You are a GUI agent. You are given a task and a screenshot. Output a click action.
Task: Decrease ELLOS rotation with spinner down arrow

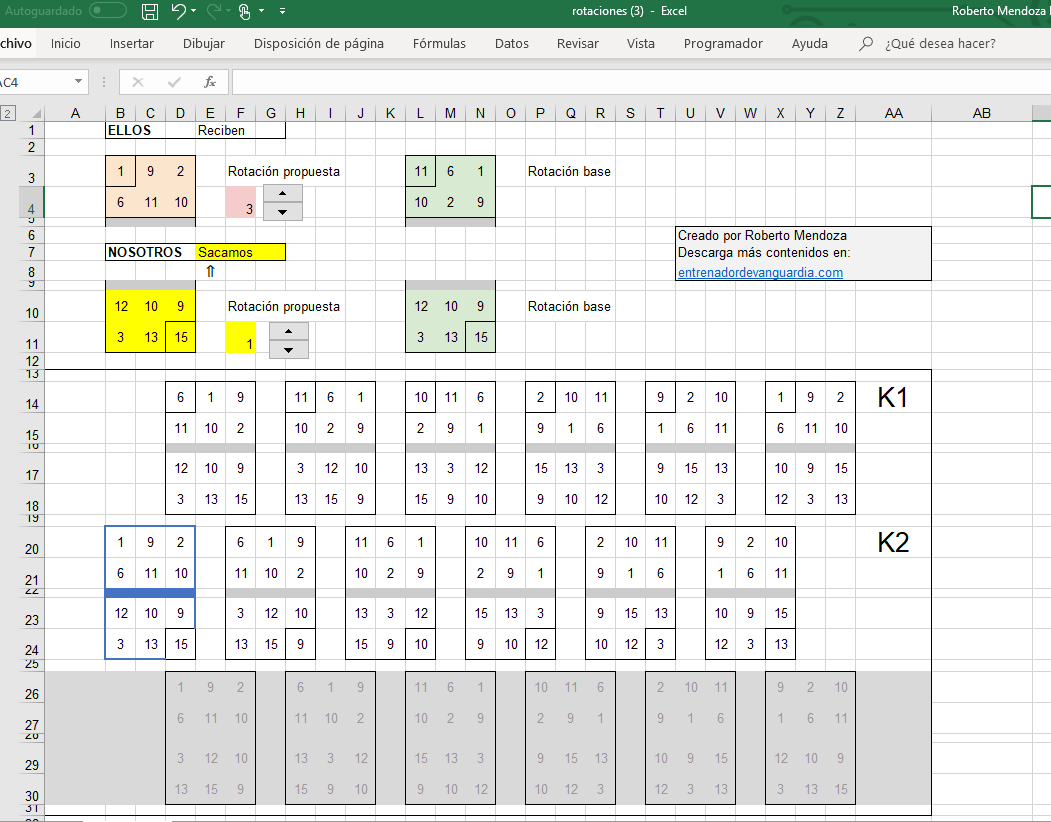282,211
